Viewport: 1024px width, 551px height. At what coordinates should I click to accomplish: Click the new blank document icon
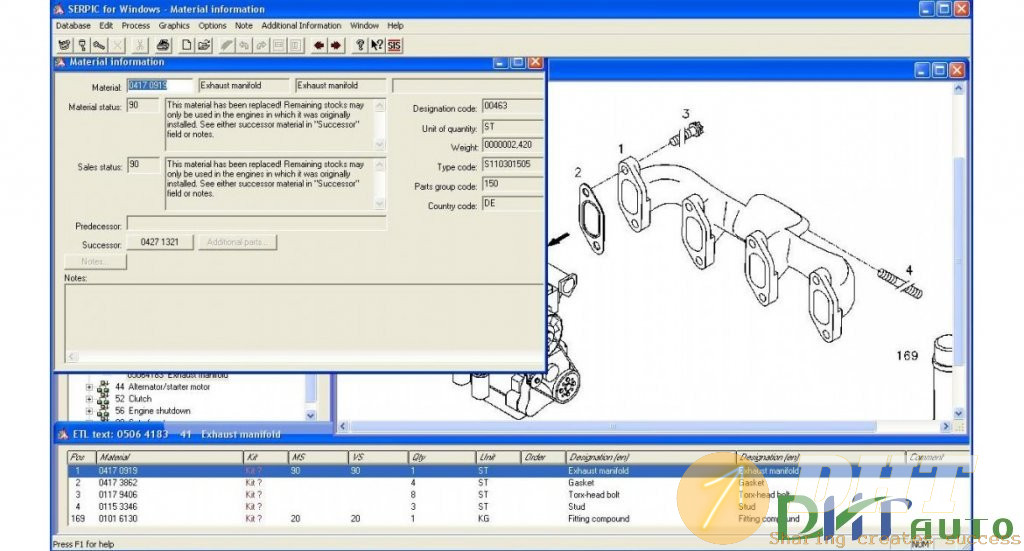186,45
